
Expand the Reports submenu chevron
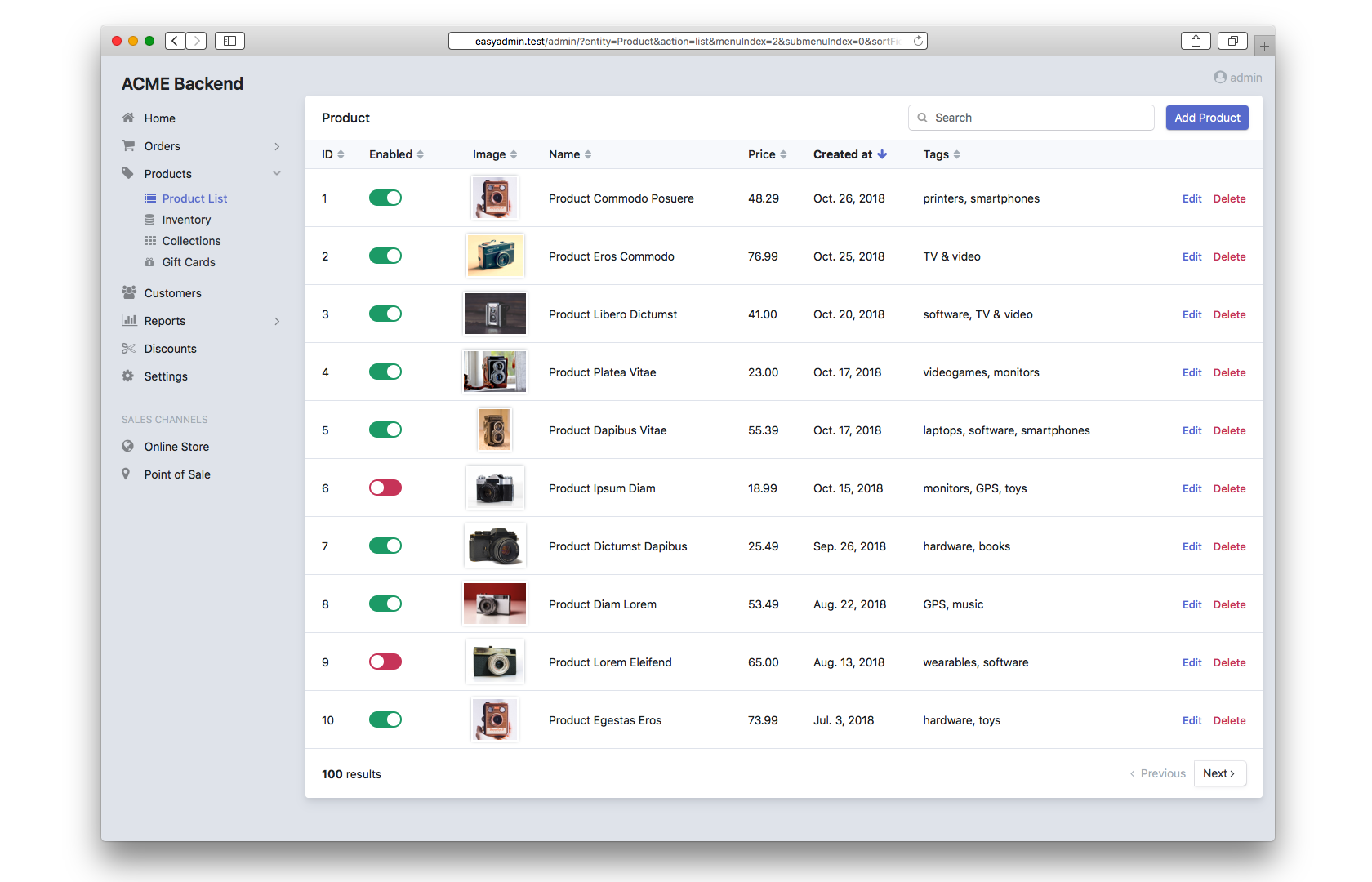tap(277, 321)
